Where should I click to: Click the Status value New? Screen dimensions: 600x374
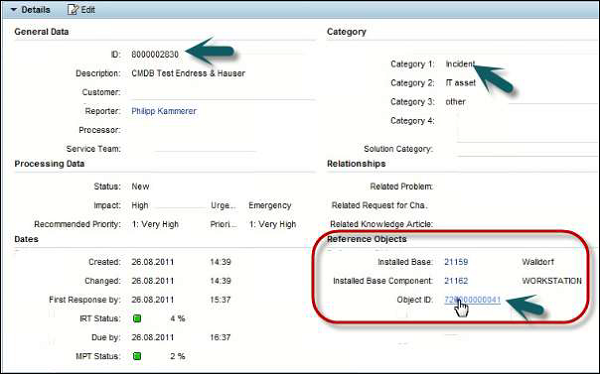(140, 186)
